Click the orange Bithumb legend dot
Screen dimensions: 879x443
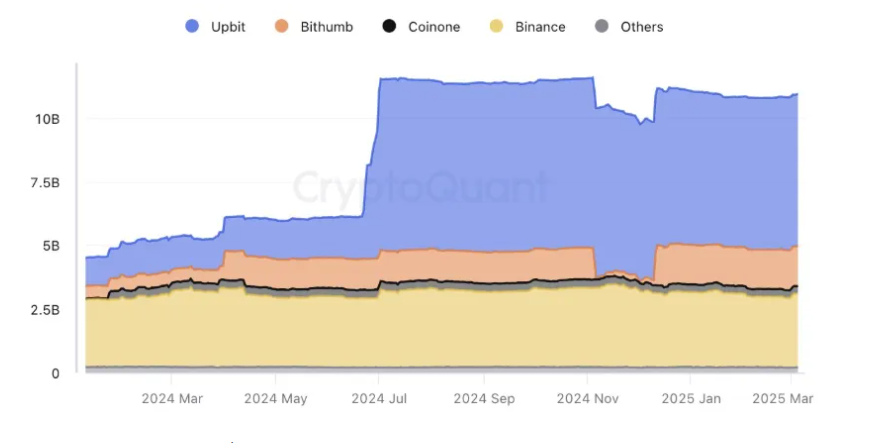(282, 27)
